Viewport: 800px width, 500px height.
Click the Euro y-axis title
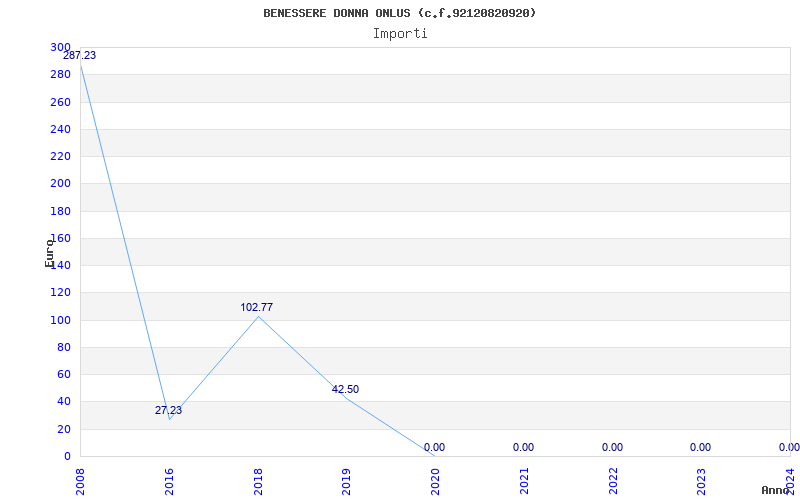[49, 253]
